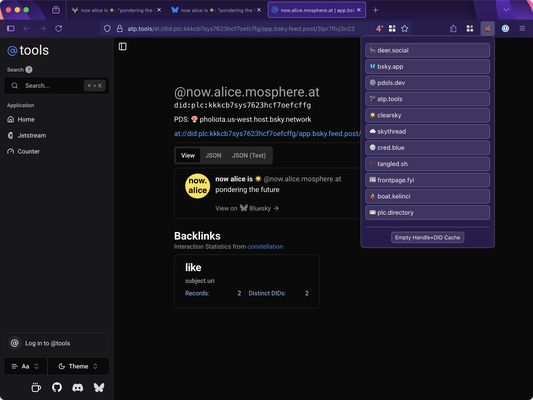Screen dimensions: 533x400
Task: Click the padlock site info icon
Action: tap(120, 29)
